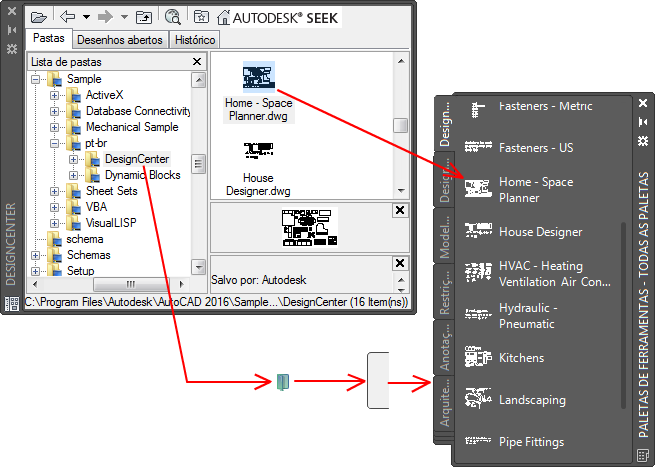Expand the VBA folder
Image resolution: width=657 pixels, height=469 pixels.
tap(54, 207)
